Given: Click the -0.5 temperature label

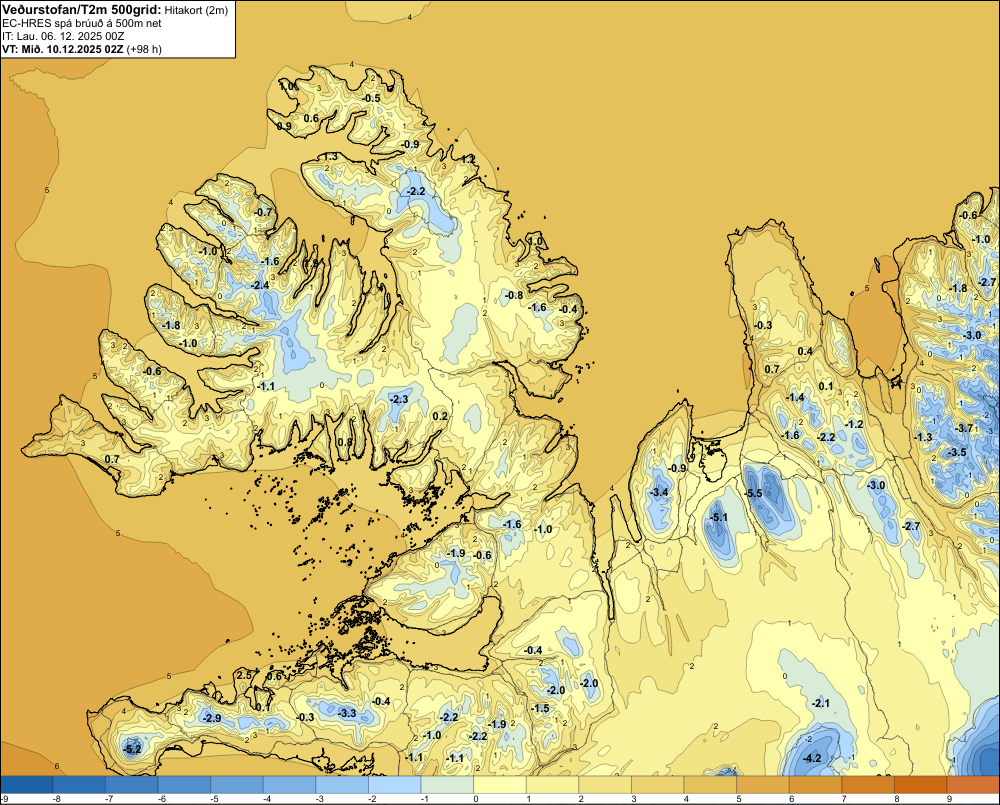Looking at the screenshot, I should 371,98.
